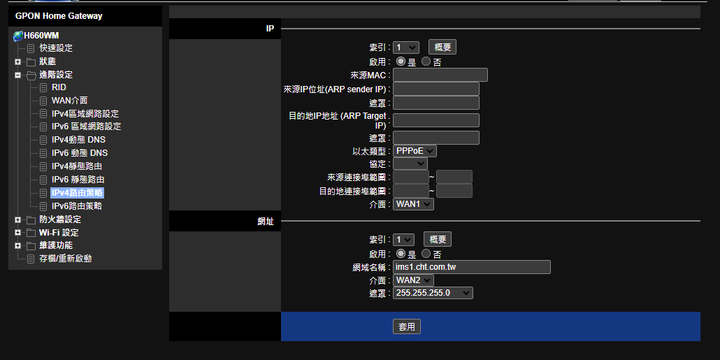
Task: Select 否 for 啟用 in 網址 section
Action: 426,253
